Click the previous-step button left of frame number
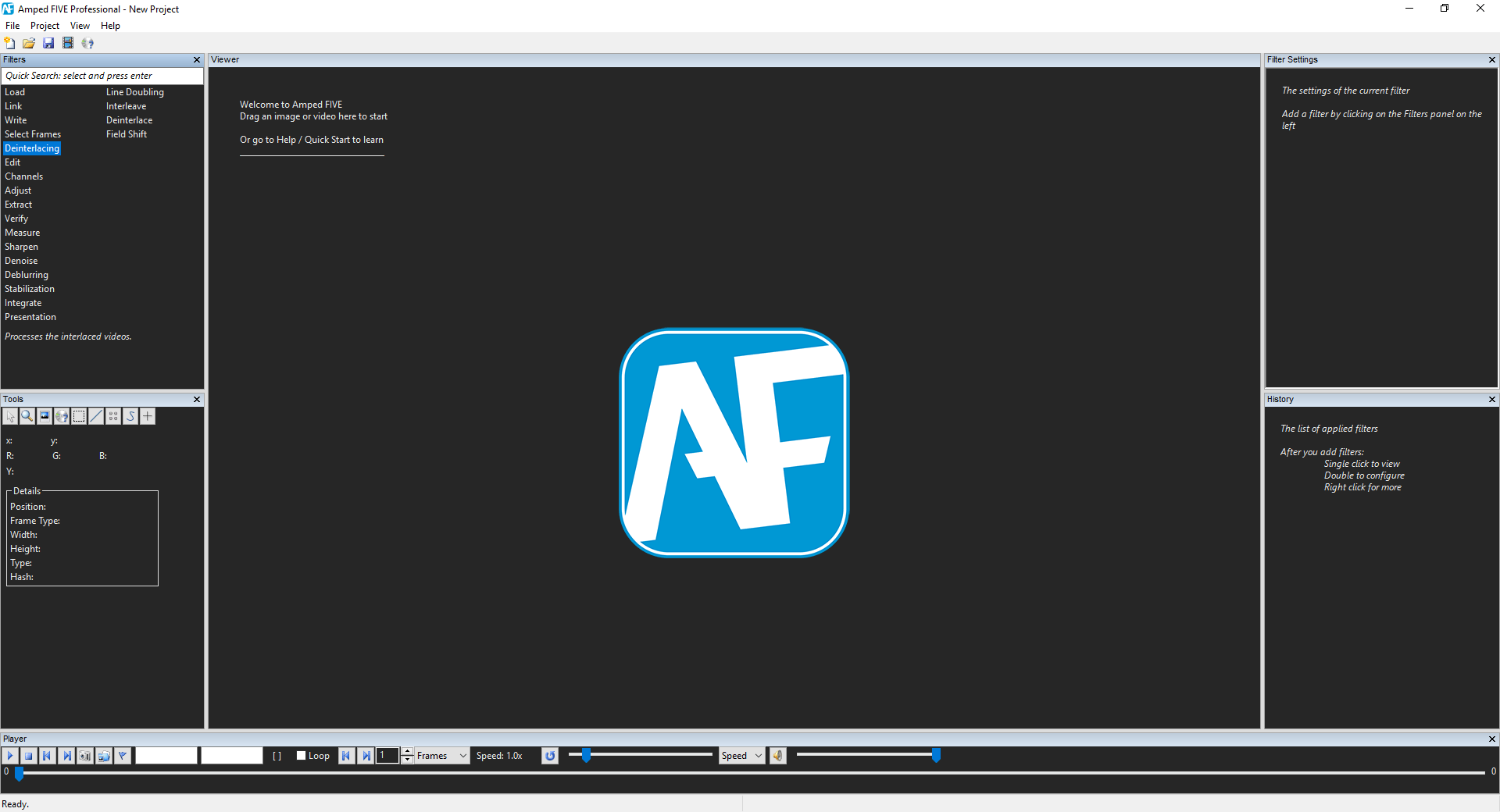The image size is (1500, 812). [x=347, y=756]
